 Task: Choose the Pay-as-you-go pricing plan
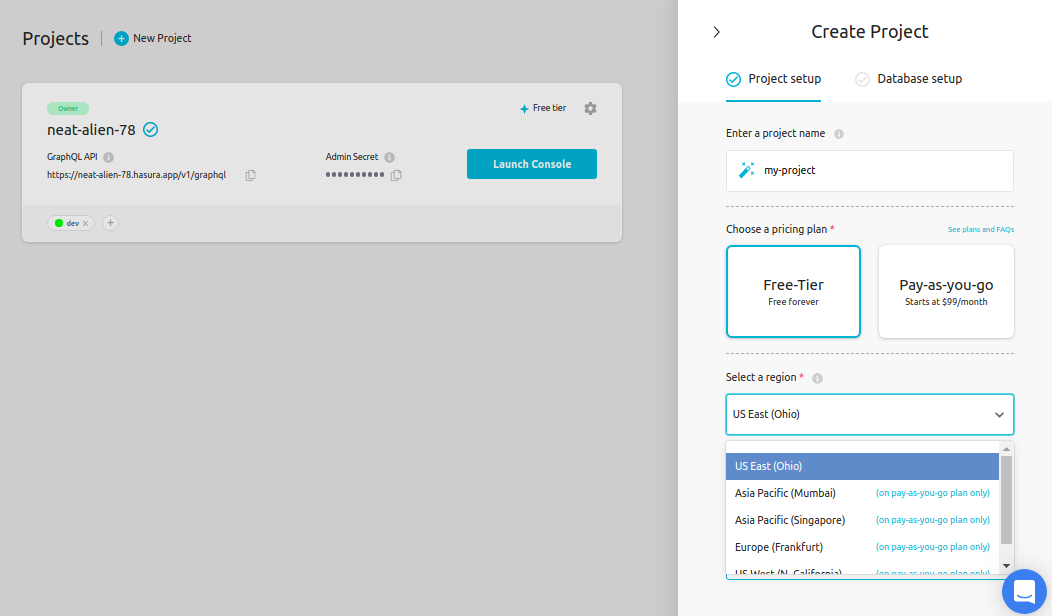946,291
